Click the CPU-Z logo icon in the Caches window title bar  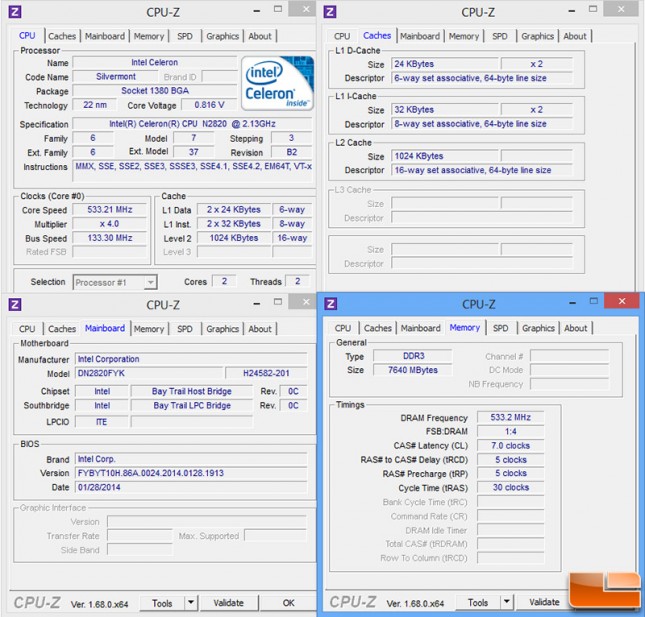330,12
